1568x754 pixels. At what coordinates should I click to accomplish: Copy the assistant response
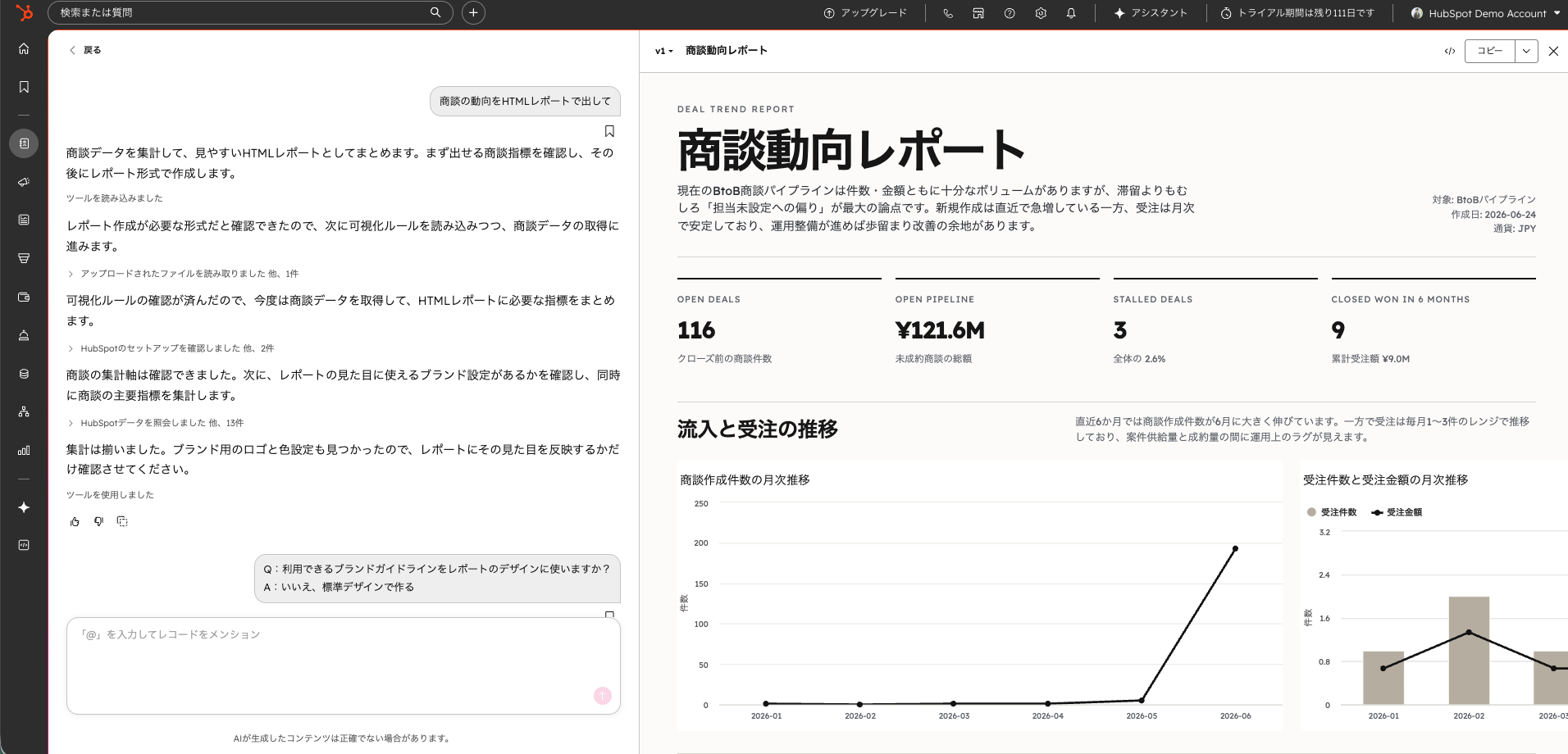coord(122,521)
